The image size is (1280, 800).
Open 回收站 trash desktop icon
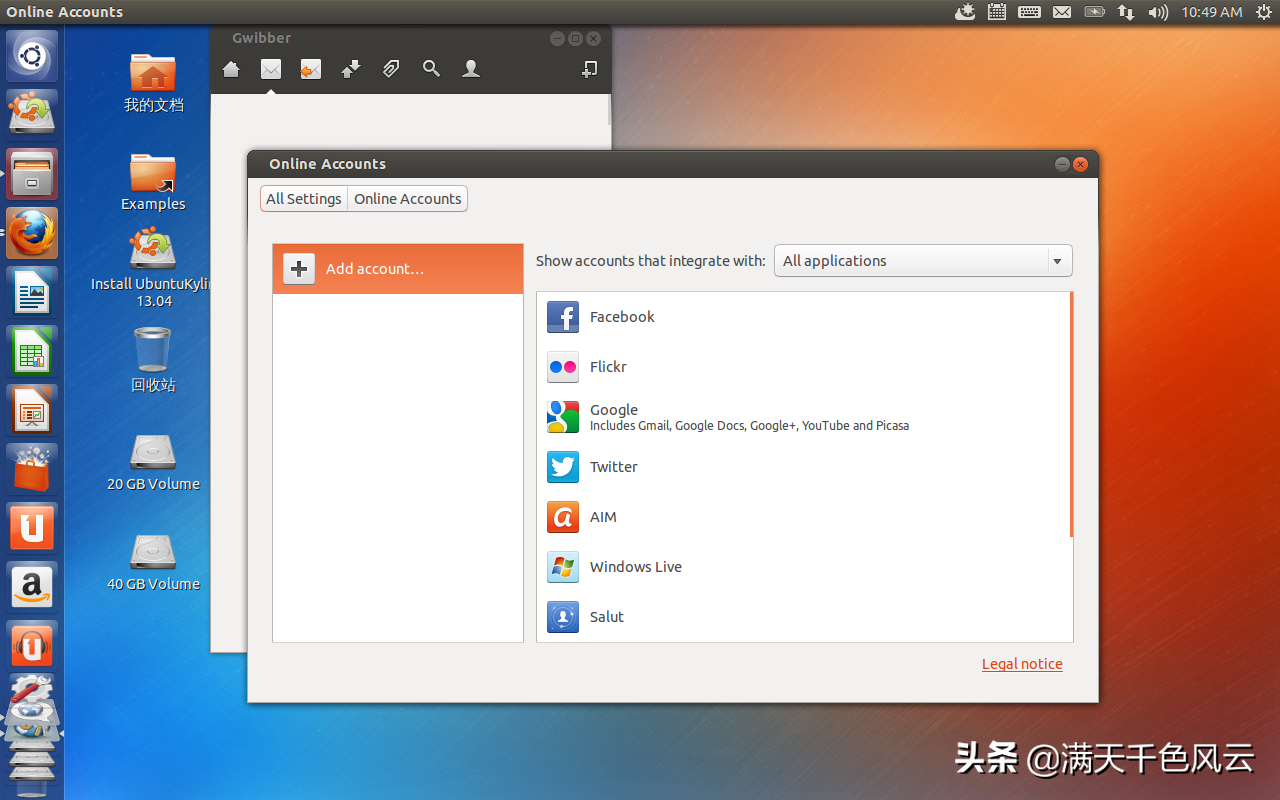[153, 360]
